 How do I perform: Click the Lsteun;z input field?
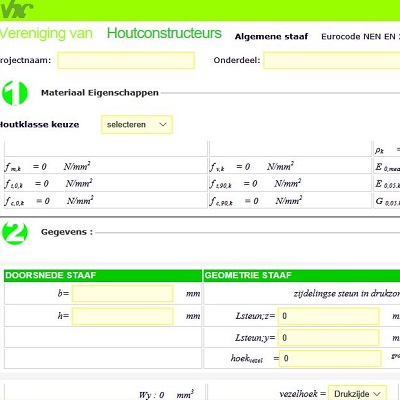tap(328, 316)
